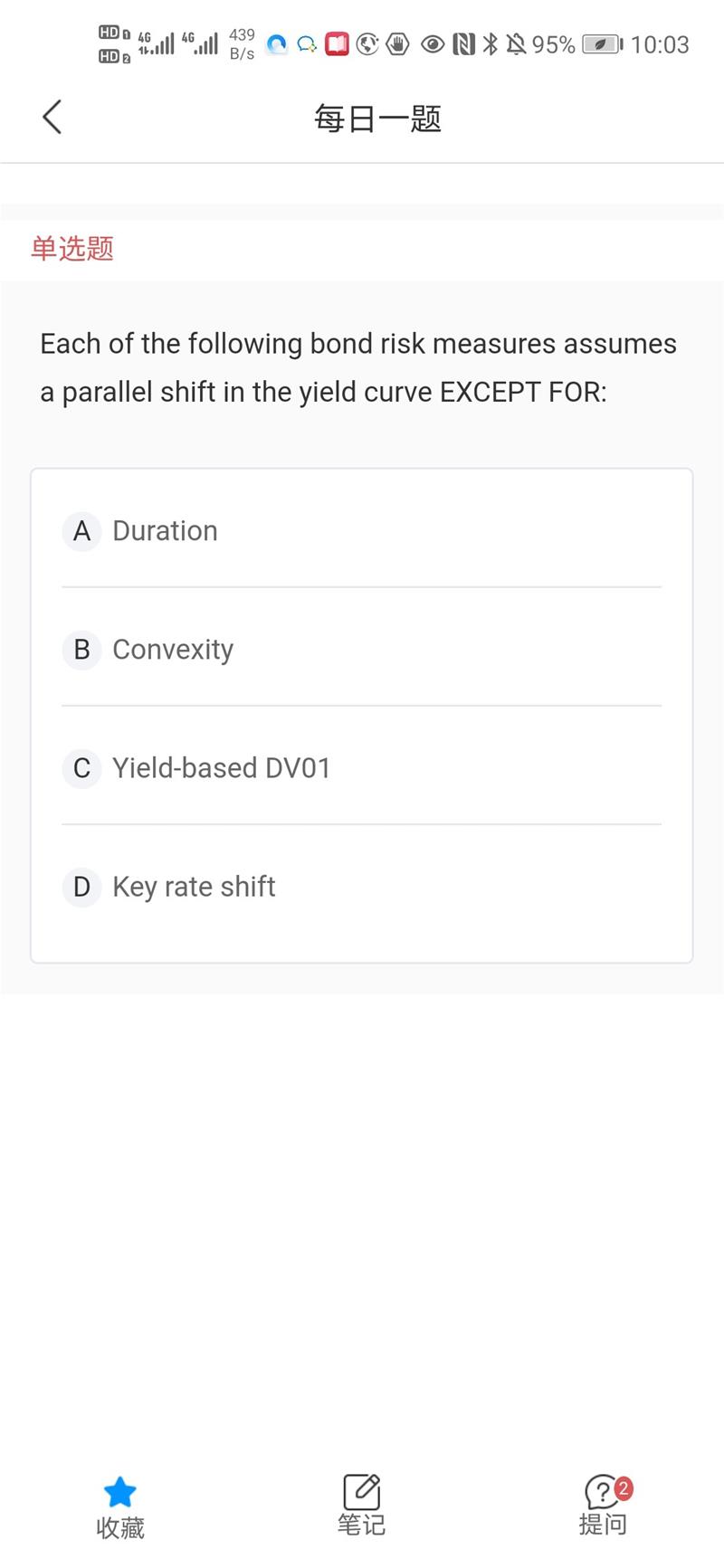Tap the 10:03 clock in status bar
Screen dimensions: 724x1568
pos(660,44)
